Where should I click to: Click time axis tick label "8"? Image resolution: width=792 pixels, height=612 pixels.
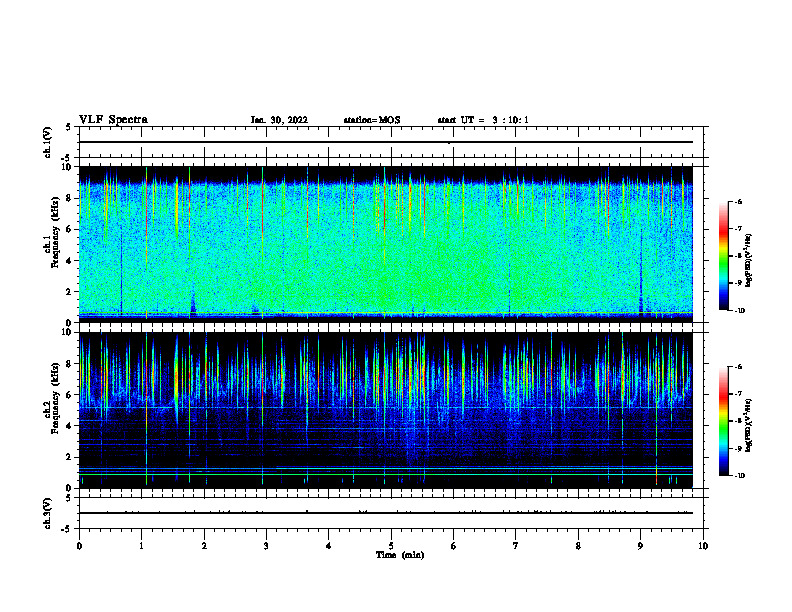(578, 546)
